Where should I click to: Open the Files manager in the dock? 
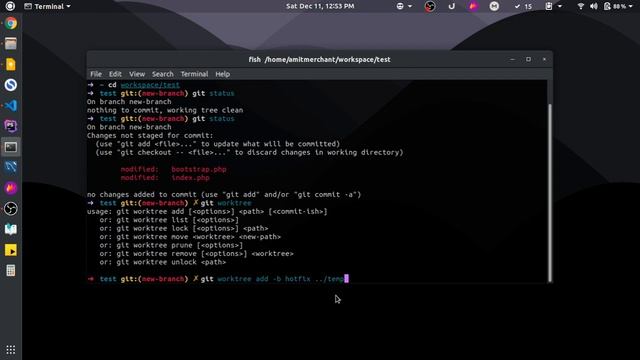pyautogui.click(x=11, y=43)
